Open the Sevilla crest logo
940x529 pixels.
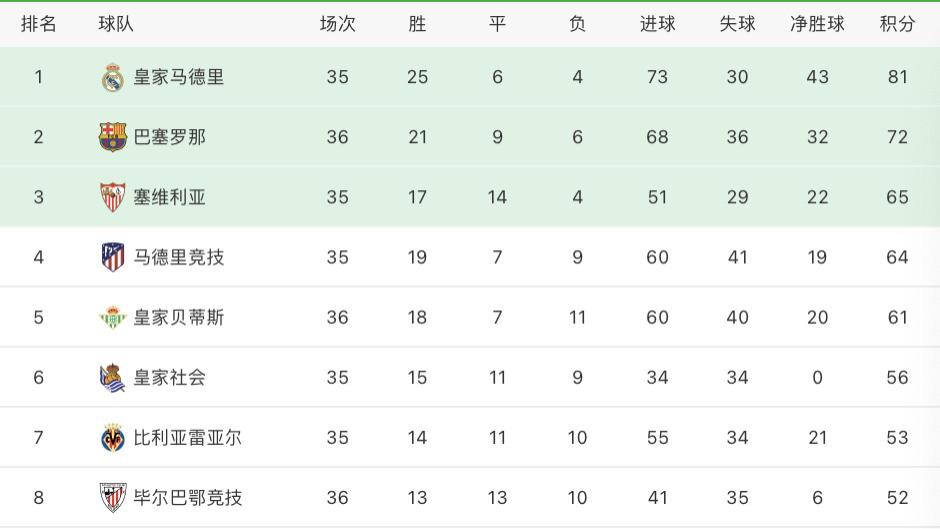[x=113, y=197]
